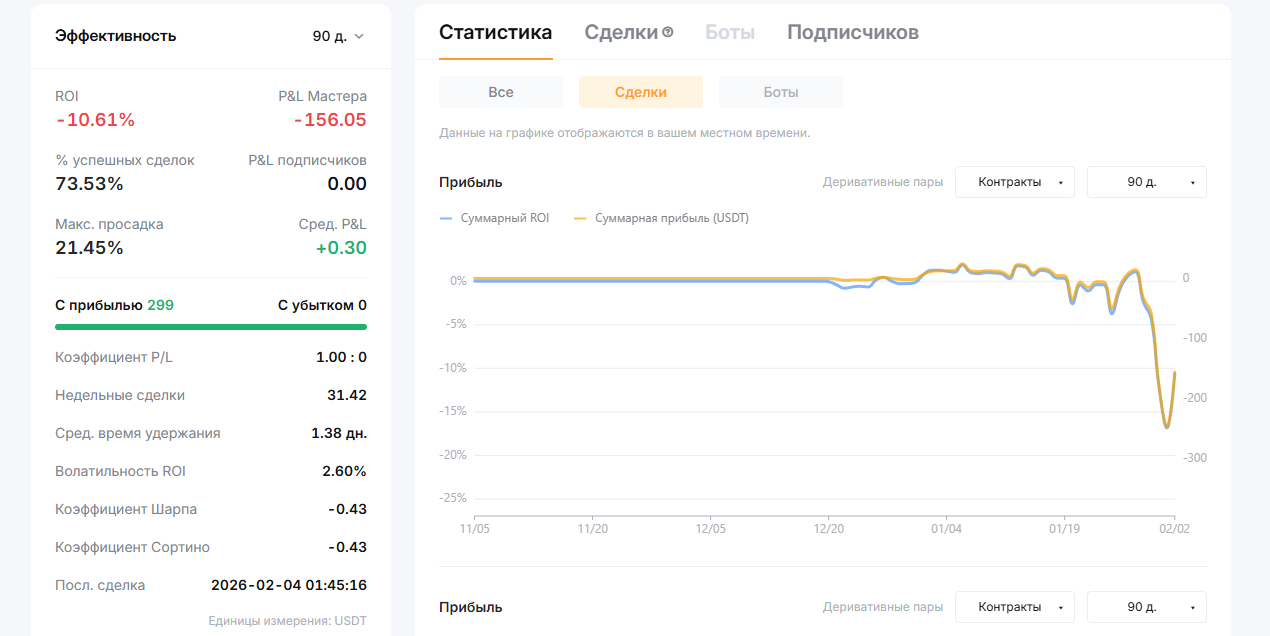The image size is (1270, 636).
Task: Expand the 90 д. dropdown in bottom Прибыль section
Action: tap(1146, 607)
